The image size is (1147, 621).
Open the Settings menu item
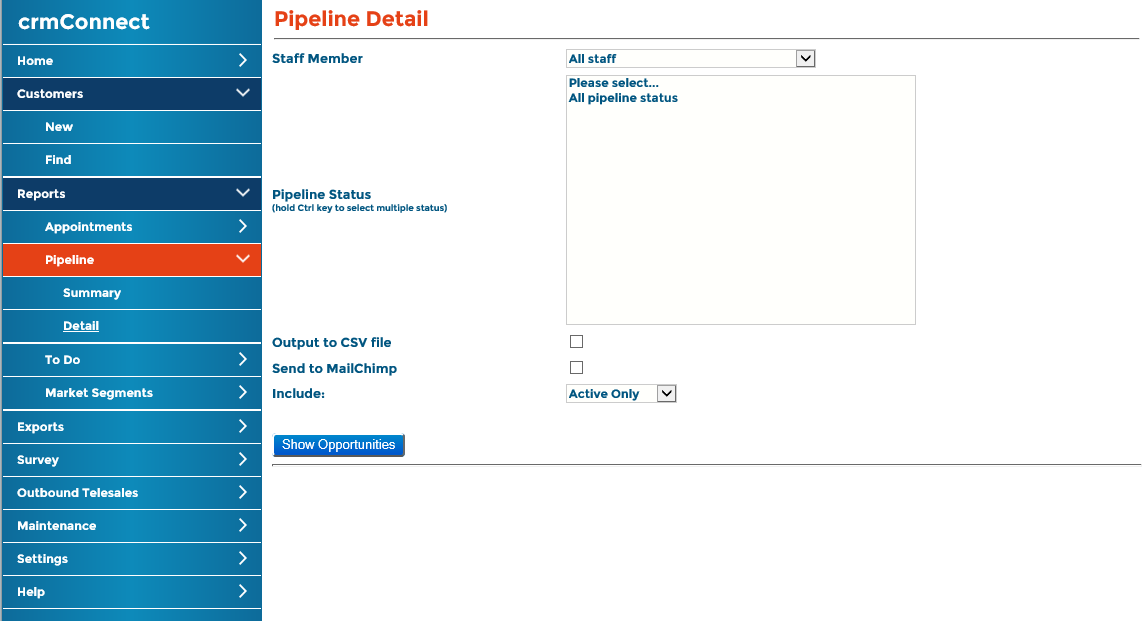pos(43,559)
